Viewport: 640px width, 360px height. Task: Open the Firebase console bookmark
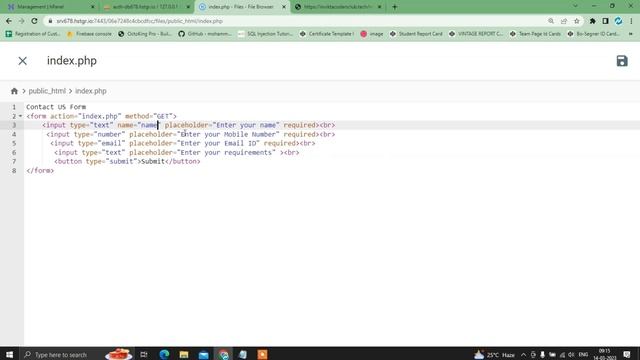tap(89, 34)
